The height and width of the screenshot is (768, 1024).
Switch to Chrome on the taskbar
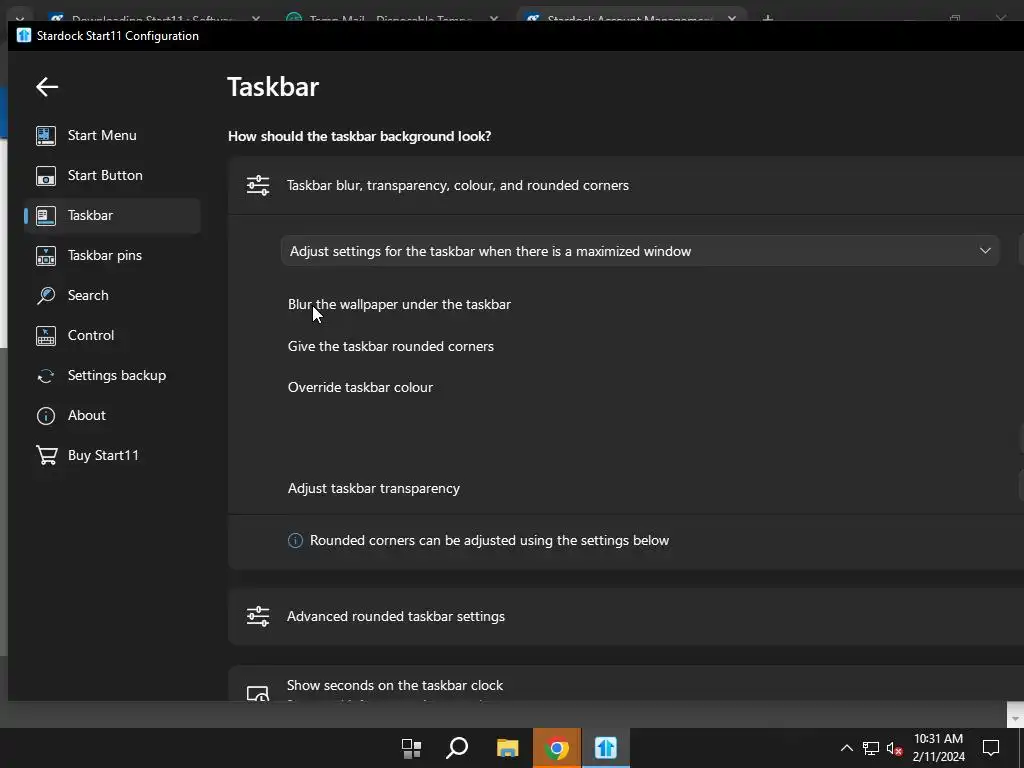coord(556,748)
